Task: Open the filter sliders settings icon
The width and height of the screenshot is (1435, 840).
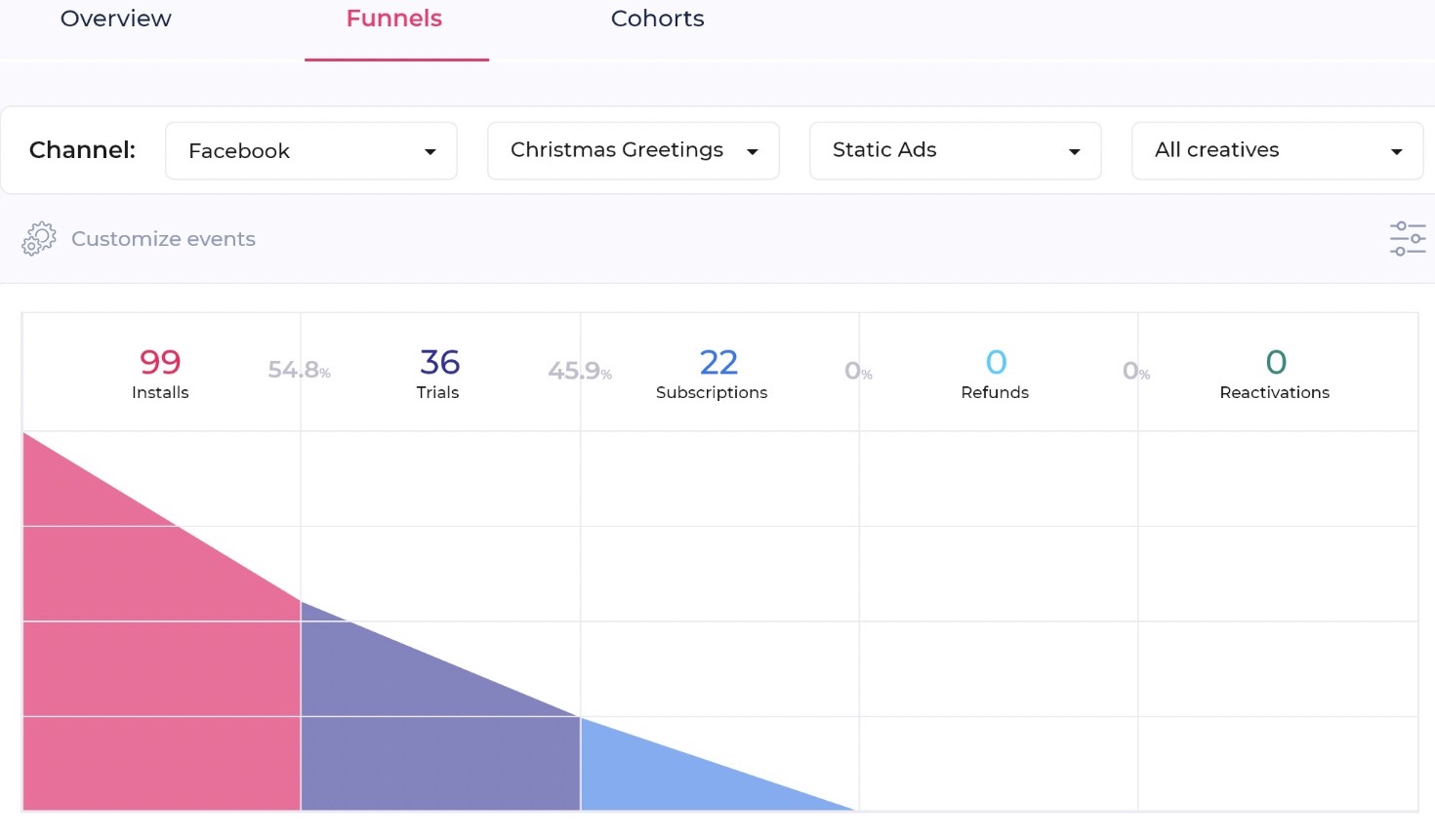Action: [1407, 239]
